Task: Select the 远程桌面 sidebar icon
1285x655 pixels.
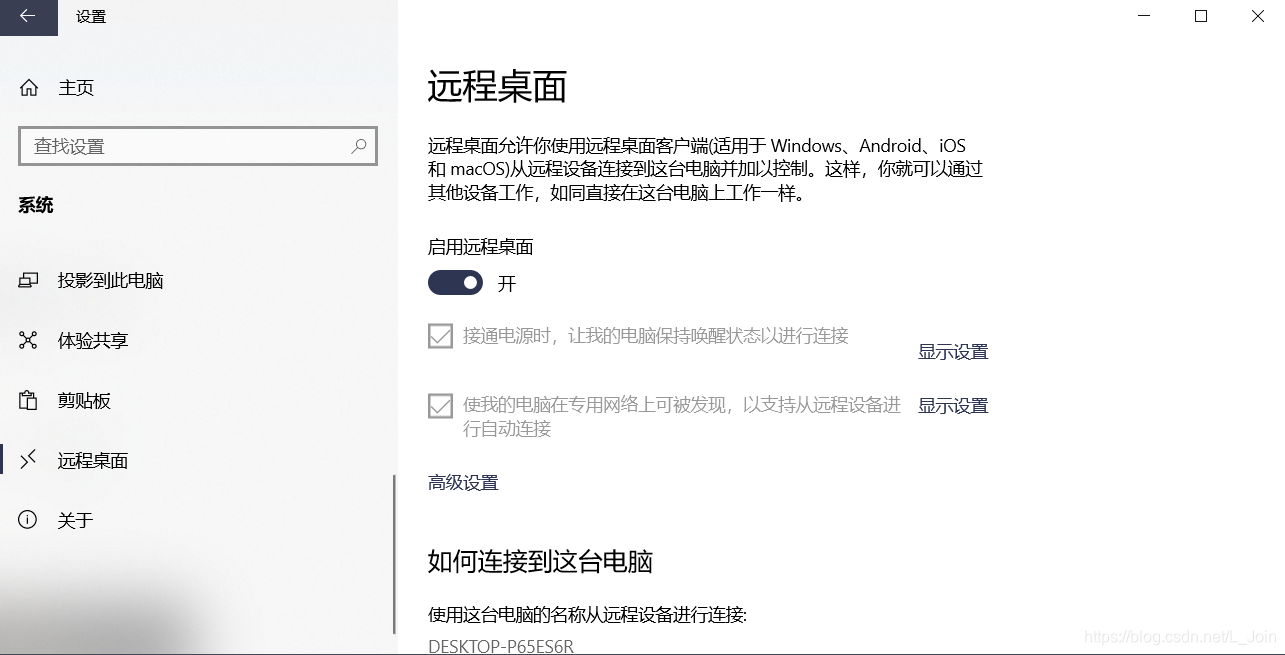Action: pyautogui.click(x=27, y=460)
